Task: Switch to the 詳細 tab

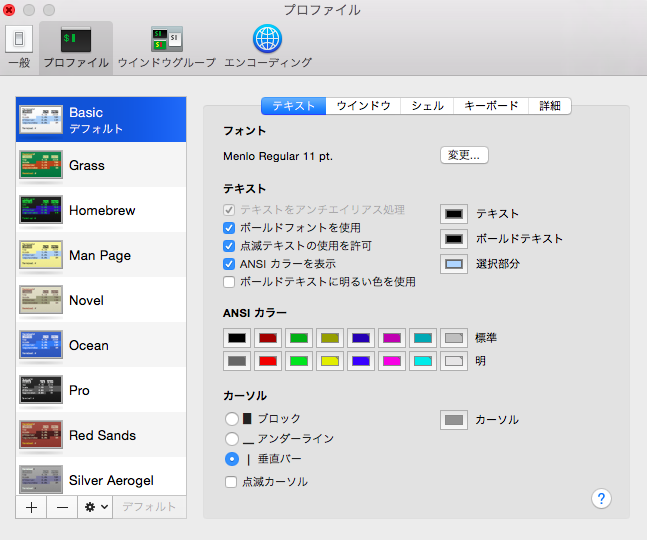Action: 550,106
